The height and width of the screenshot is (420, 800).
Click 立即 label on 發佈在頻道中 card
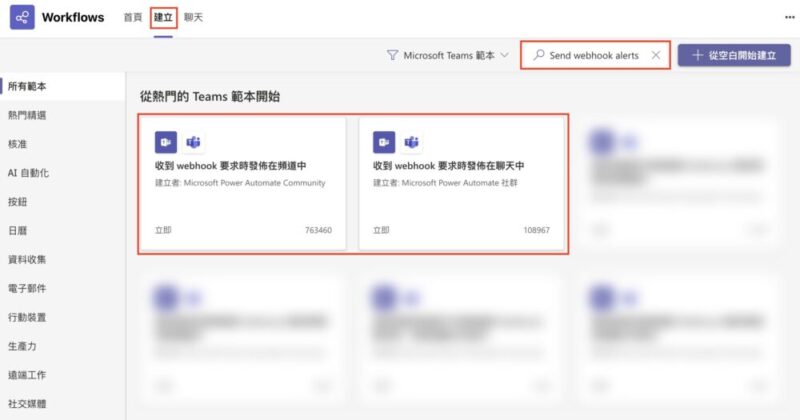coord(163,230)
